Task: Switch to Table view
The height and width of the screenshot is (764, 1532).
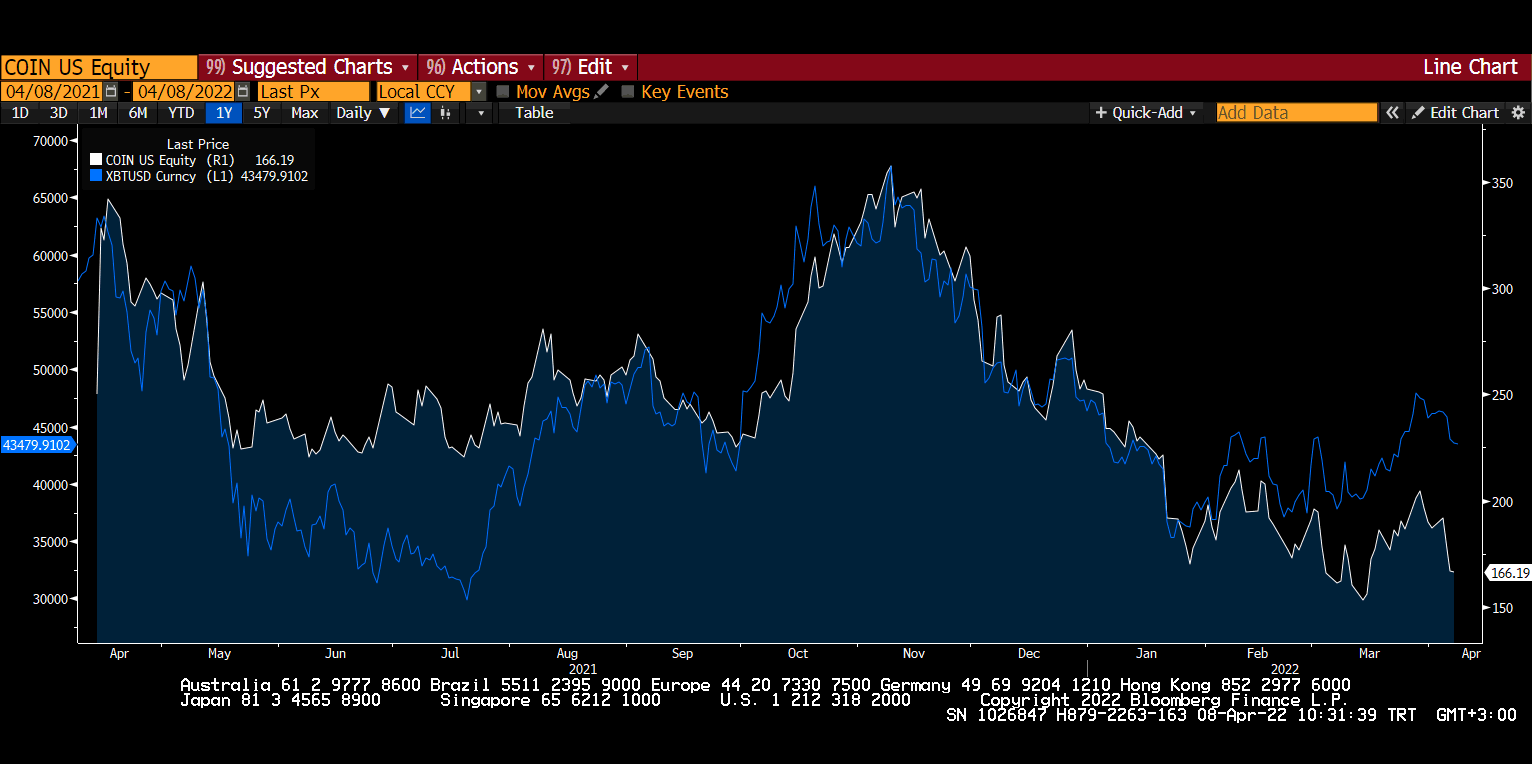Action: click(x=534, y=113)
